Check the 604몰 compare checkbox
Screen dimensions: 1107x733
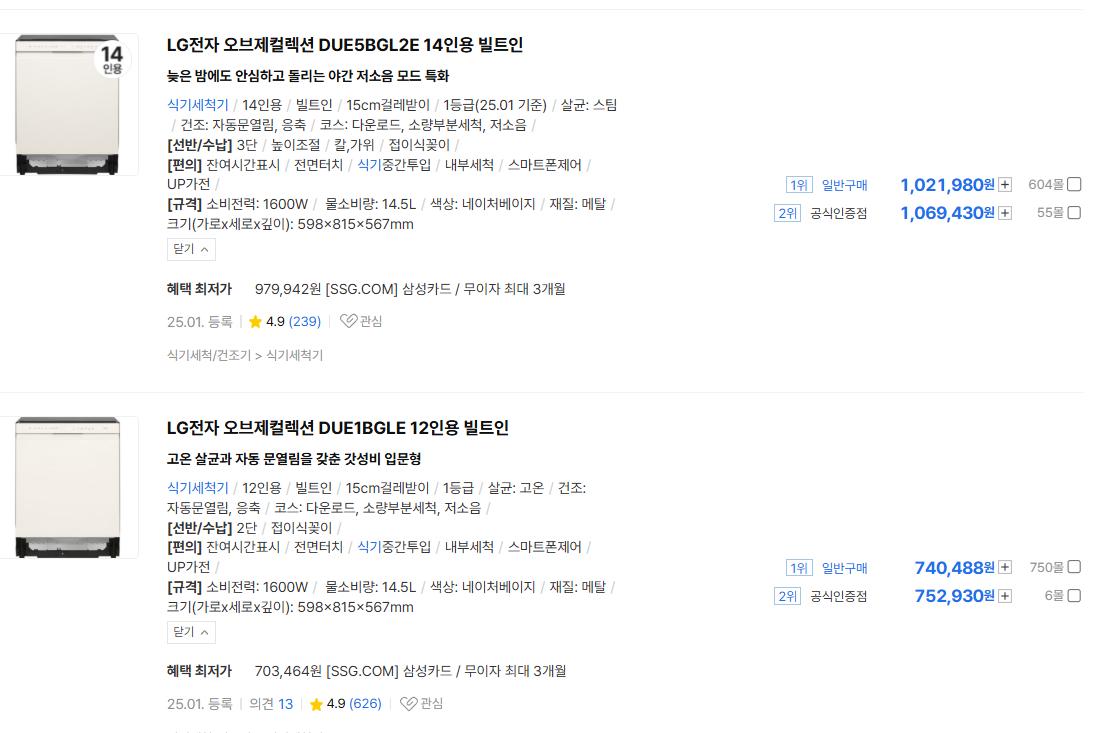pos(1074,184)
